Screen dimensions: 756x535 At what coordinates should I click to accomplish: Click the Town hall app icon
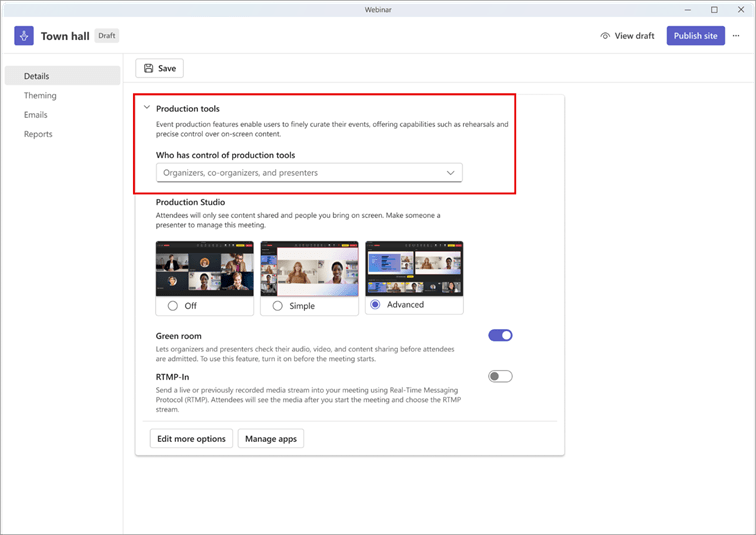point(24,36)
